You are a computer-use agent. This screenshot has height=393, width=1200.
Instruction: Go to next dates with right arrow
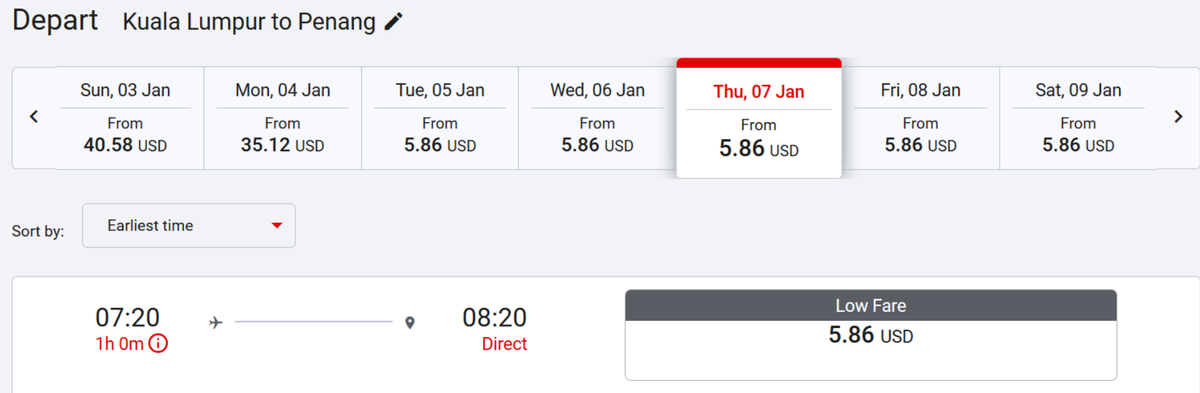click(1178, 117)
